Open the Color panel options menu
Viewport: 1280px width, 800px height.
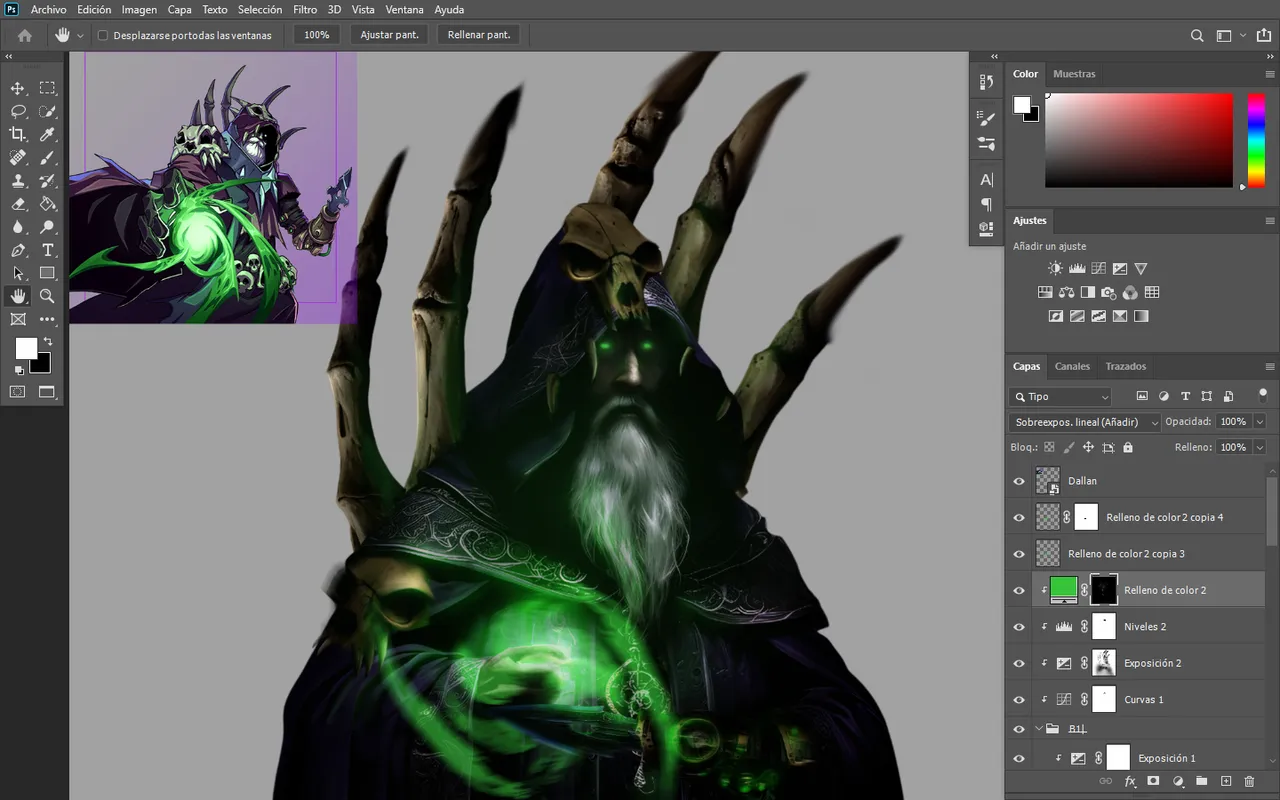1270,74
